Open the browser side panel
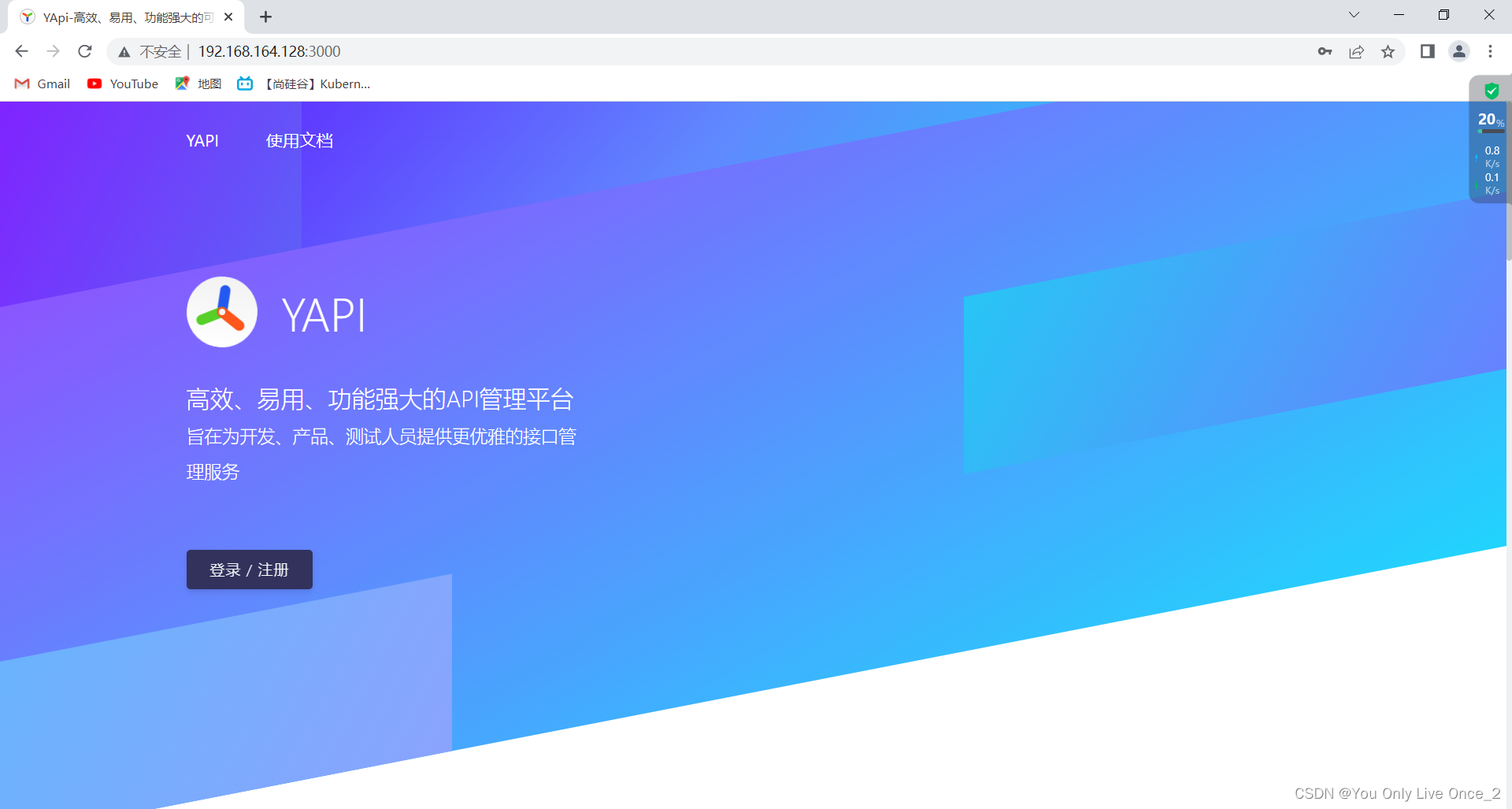 pos(1427,51)
